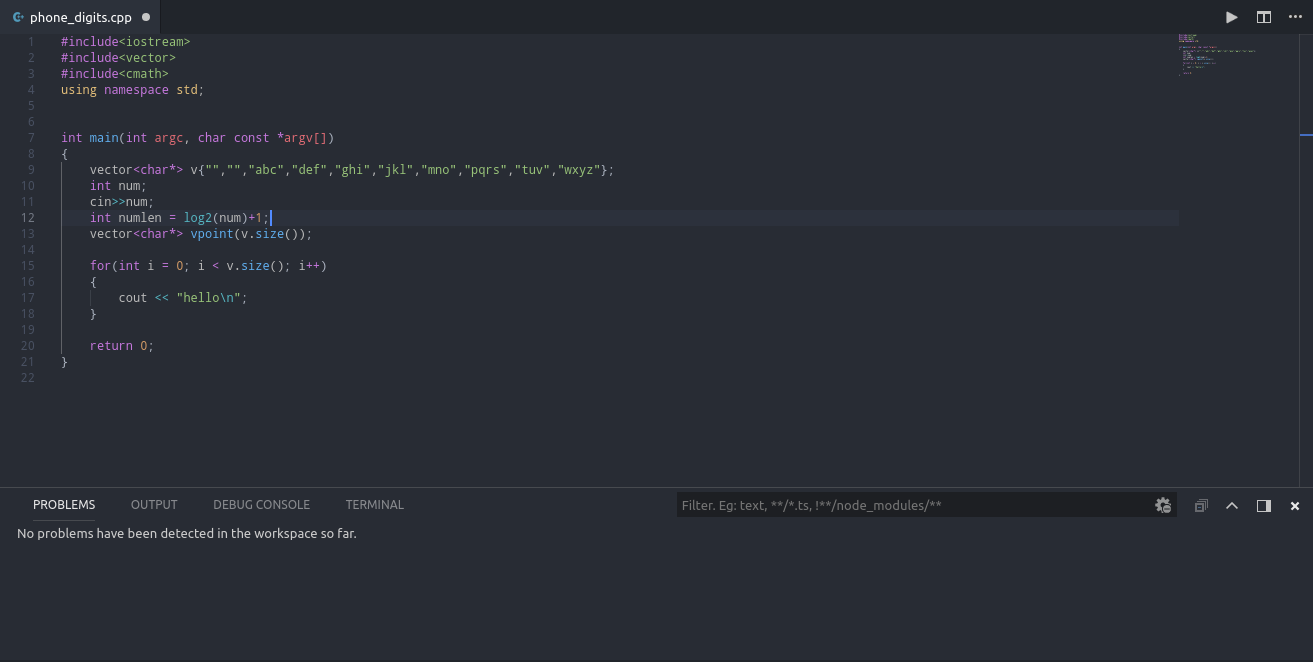Viewport: 1313px width, 662px height.
Task: Open the problems filter settings gear
Action: (1163, 505)
